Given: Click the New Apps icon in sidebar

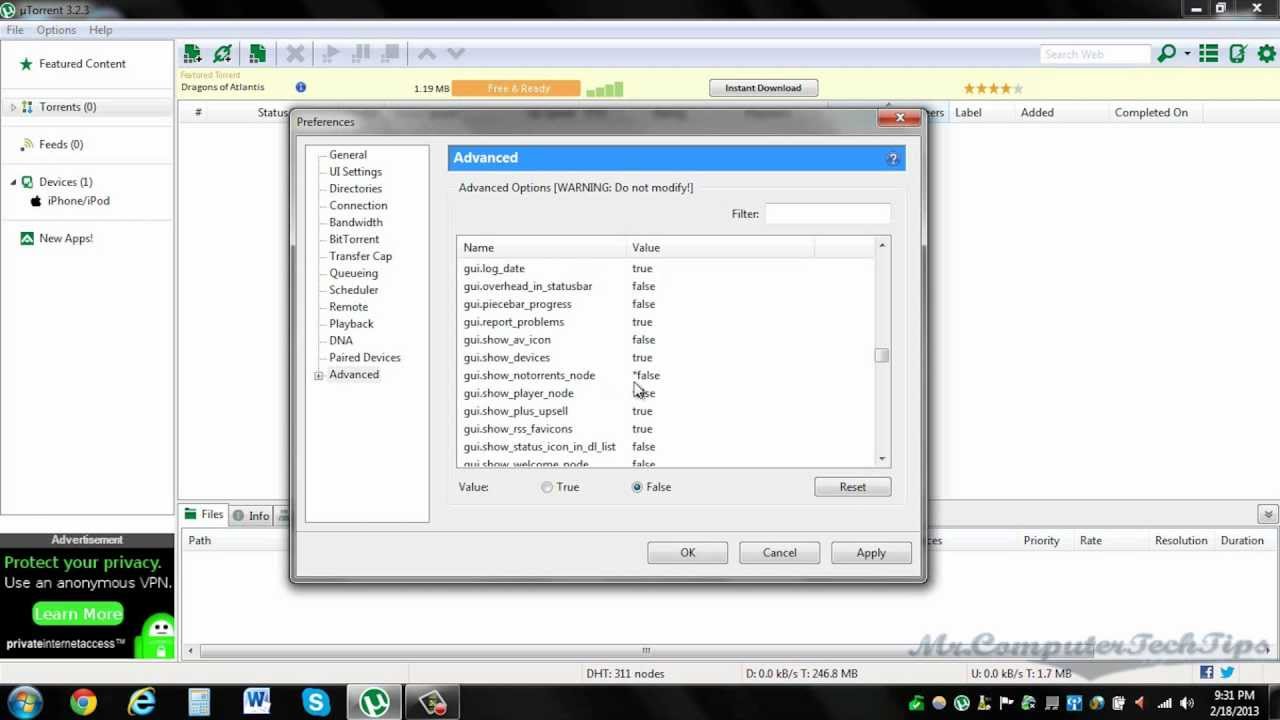Looking at the screenshot, I should pos(27,239).
